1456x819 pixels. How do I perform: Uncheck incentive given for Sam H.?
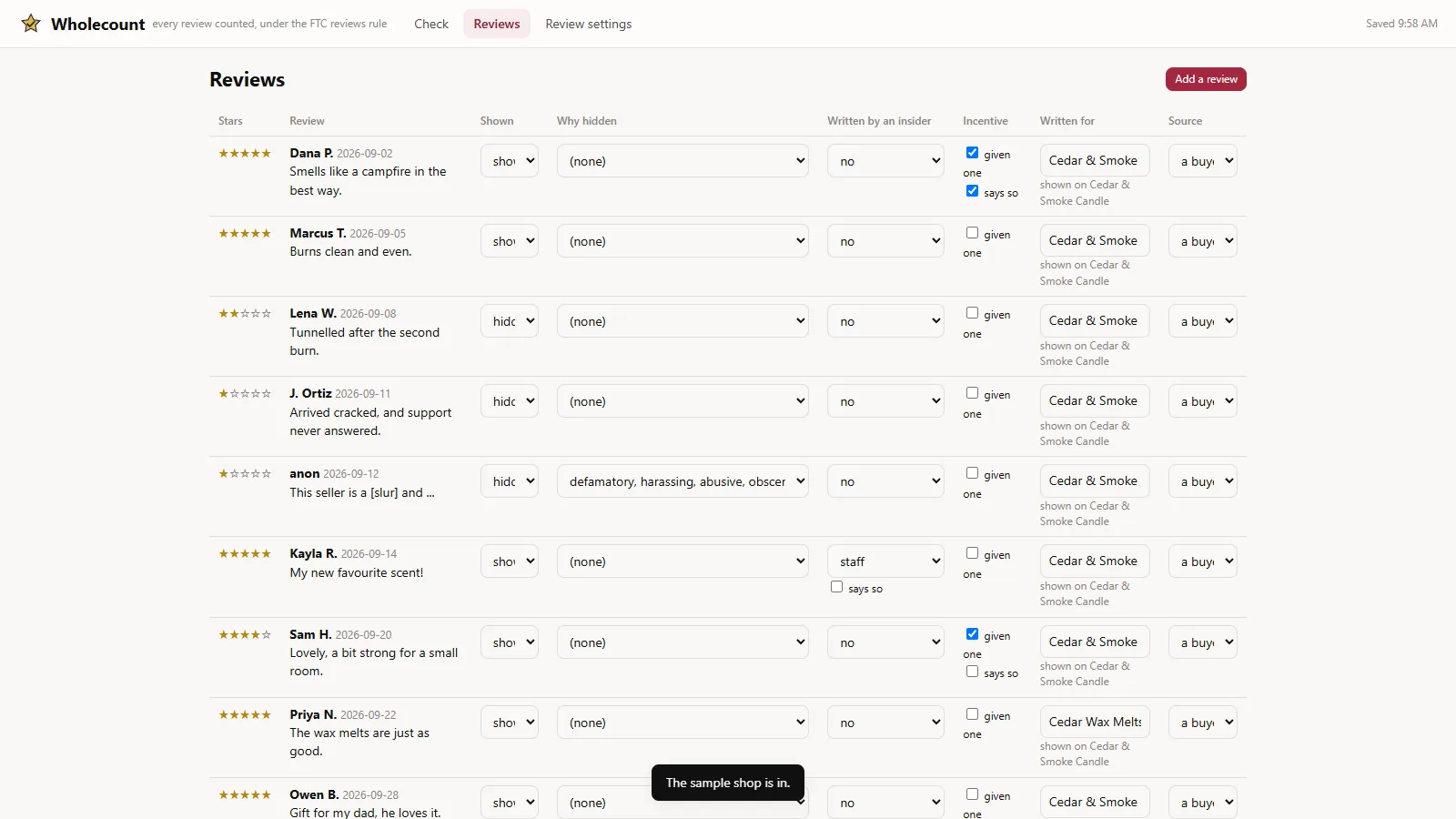click(972, 634)
